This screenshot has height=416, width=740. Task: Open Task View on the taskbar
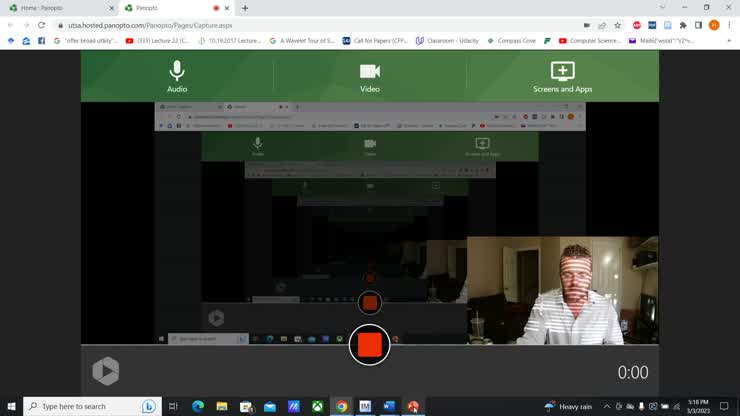[x=173, y=406]
